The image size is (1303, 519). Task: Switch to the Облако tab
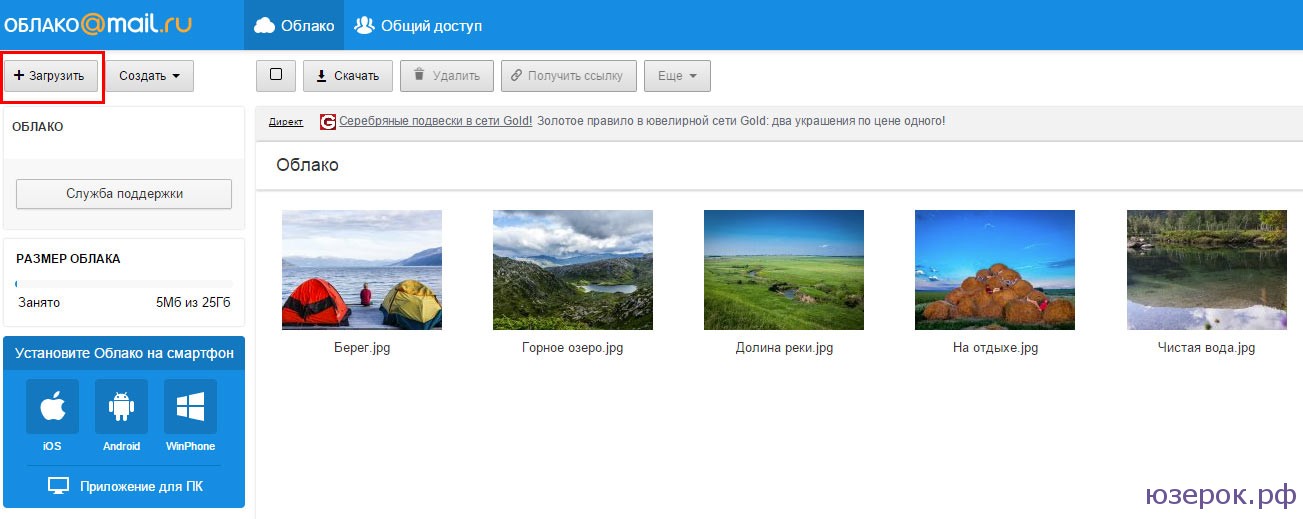point(294,25)
